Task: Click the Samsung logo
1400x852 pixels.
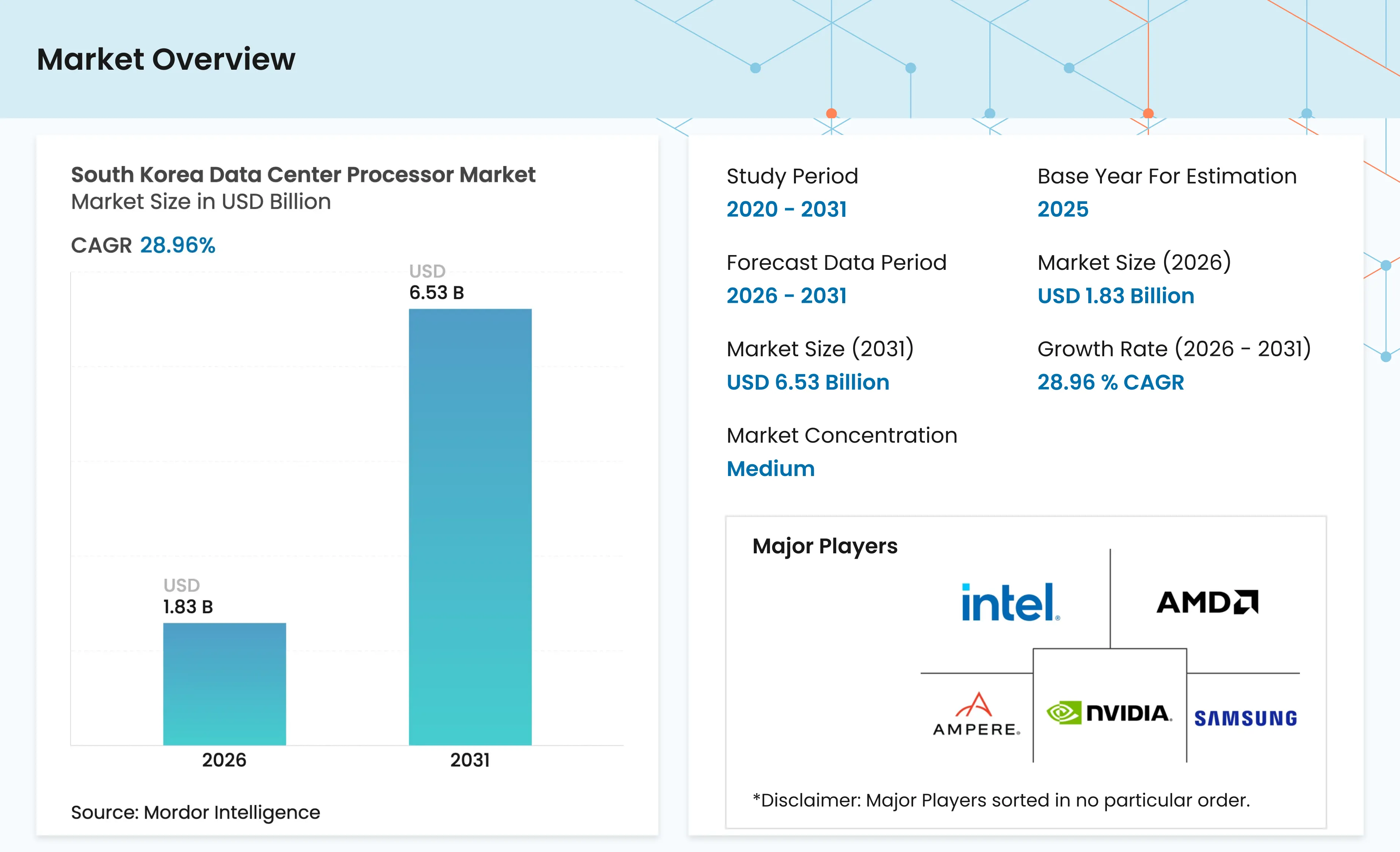Action: [x=1245, y=719]
